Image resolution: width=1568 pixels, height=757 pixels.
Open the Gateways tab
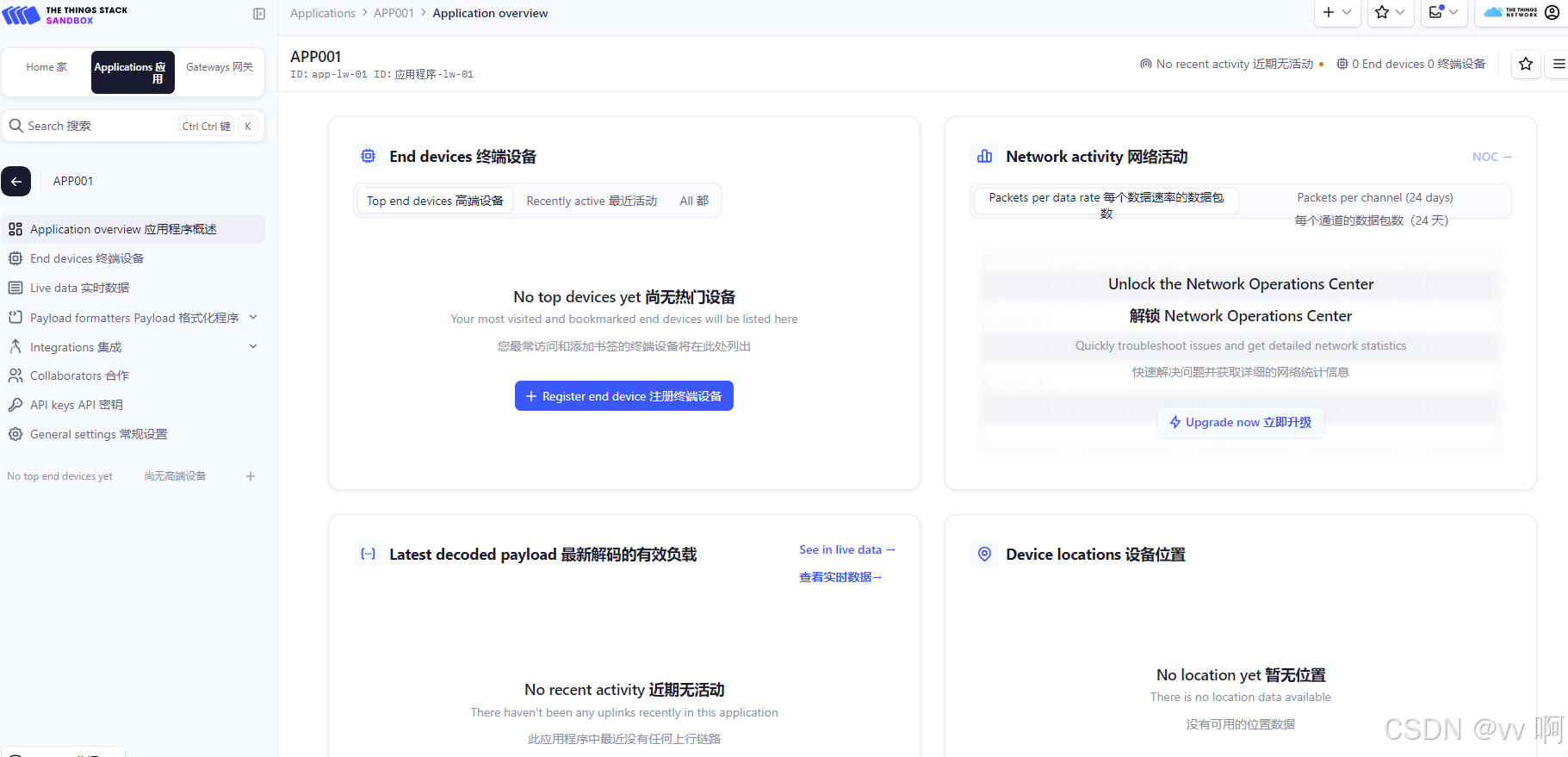(220, 67)
